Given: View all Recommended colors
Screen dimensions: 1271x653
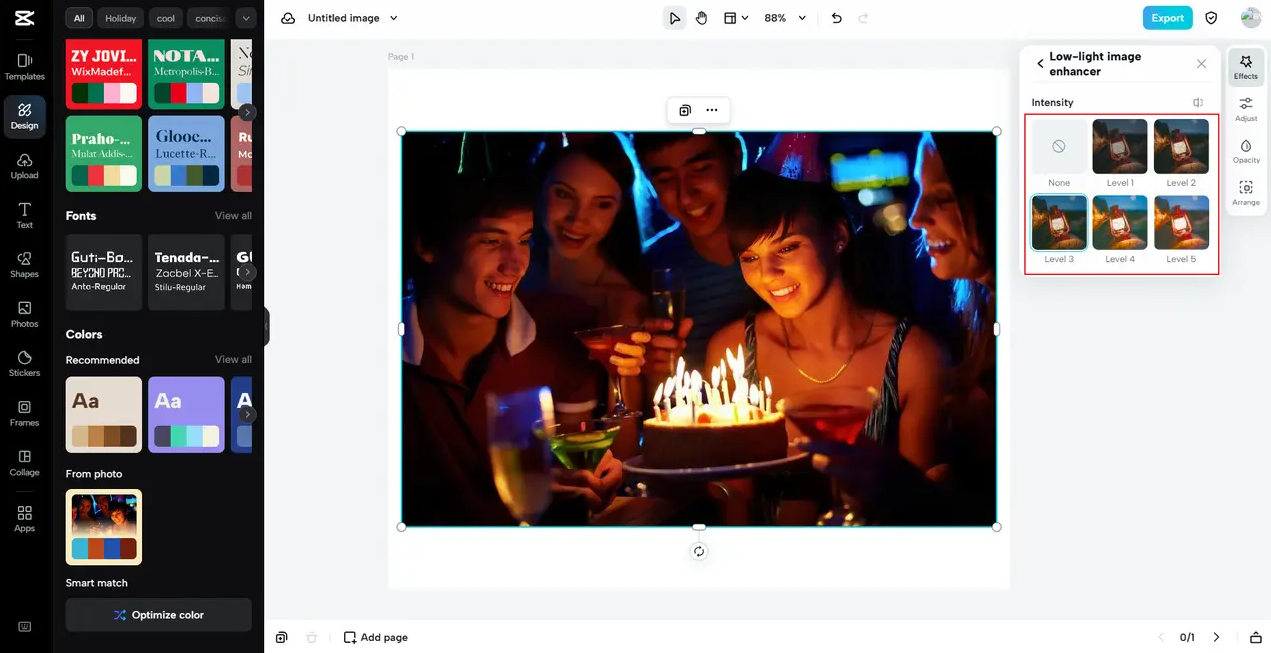Looking at the screenshot, I should (233, 359).
